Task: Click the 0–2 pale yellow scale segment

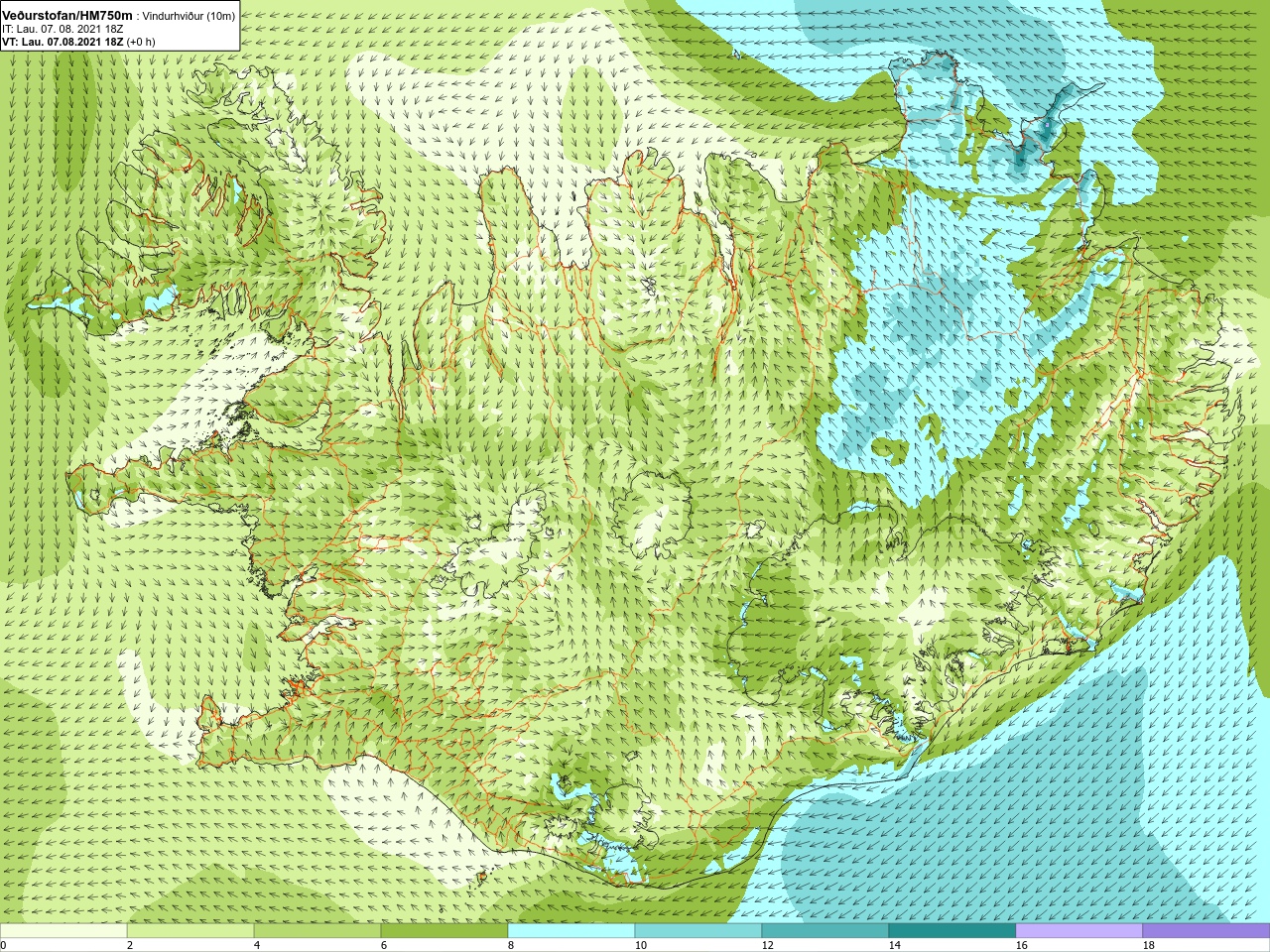Action: click(x=63, y=931)
